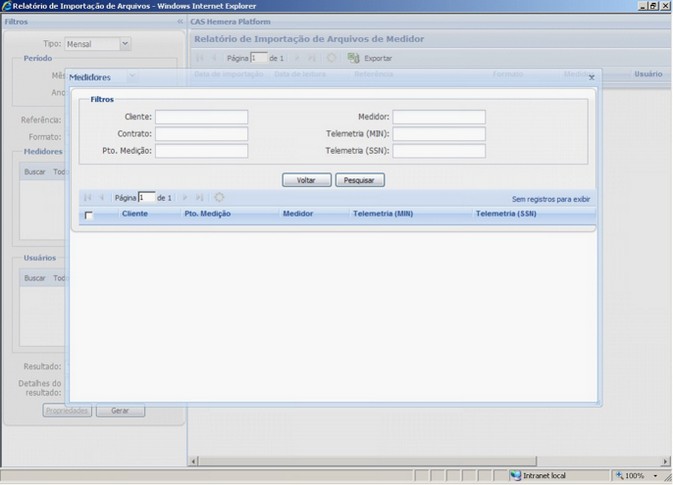Go to next page in Medidores grid

click(x=185, y=198)
